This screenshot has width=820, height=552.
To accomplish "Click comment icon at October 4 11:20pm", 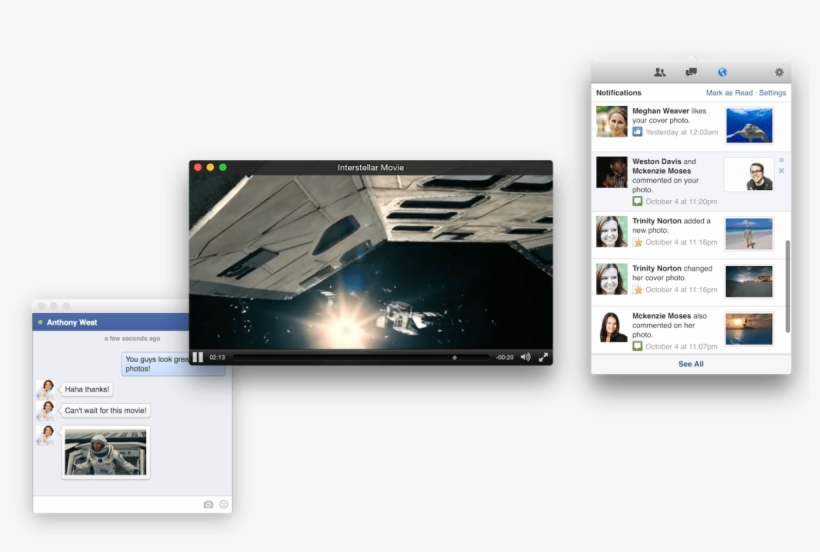I will (637, 201).
